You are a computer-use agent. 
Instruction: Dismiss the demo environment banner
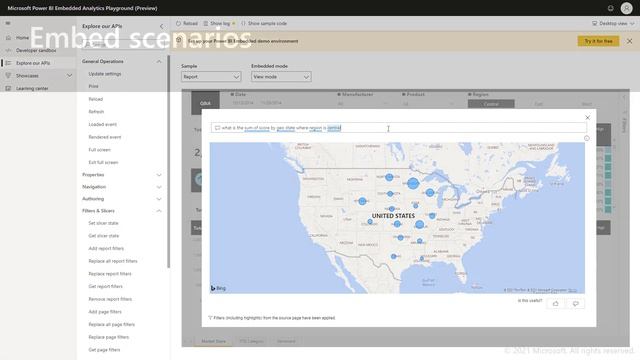click(x=629, y=41)
